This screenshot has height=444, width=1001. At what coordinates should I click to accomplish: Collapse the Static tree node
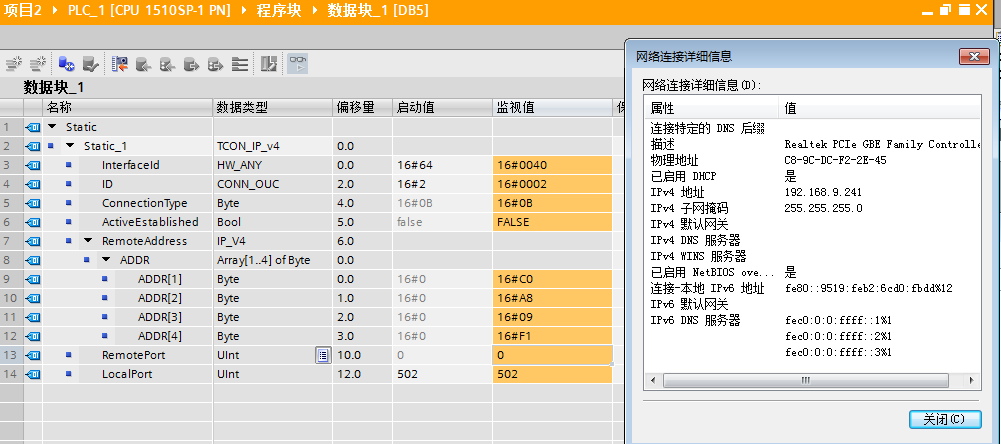52,127
